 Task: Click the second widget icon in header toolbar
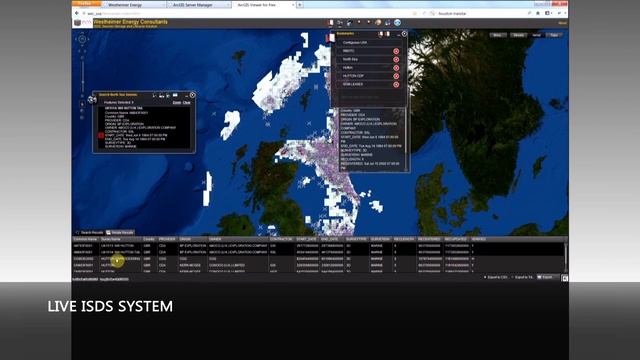pos(340,23)
